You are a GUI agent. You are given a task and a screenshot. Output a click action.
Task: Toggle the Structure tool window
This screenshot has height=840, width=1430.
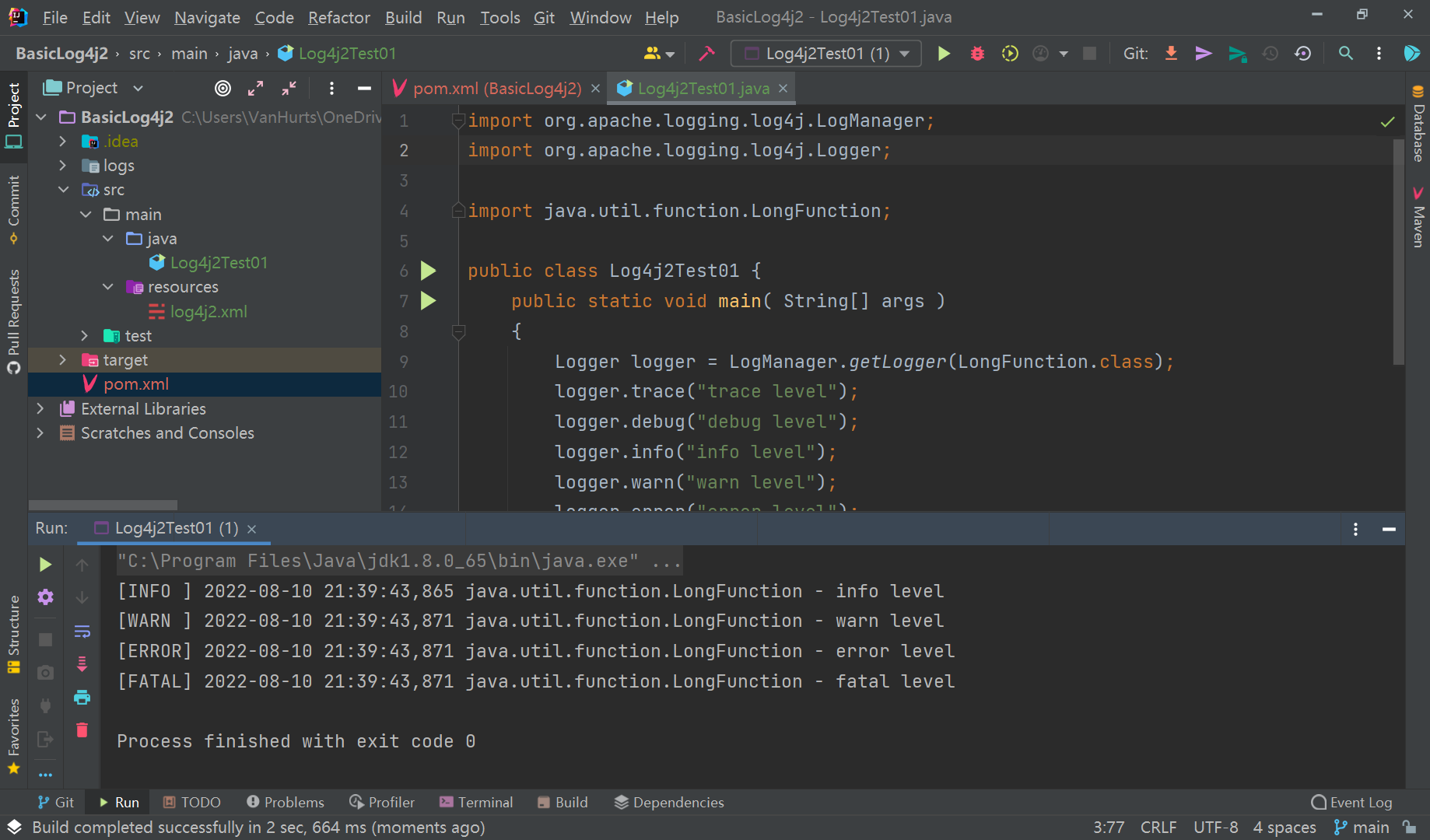(14, 634)
